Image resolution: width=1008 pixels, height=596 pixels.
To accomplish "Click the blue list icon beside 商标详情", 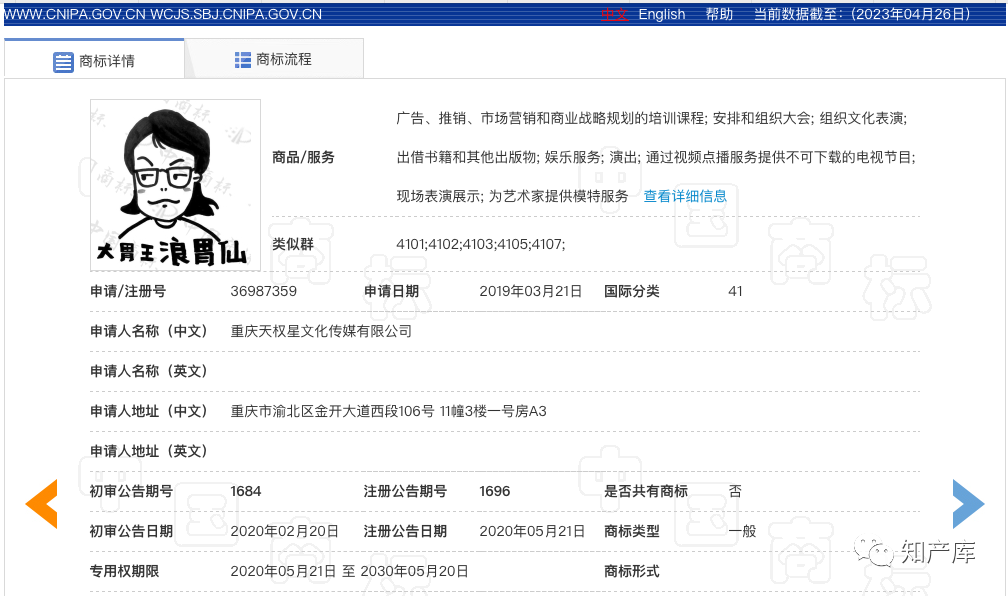I will 62,58.
